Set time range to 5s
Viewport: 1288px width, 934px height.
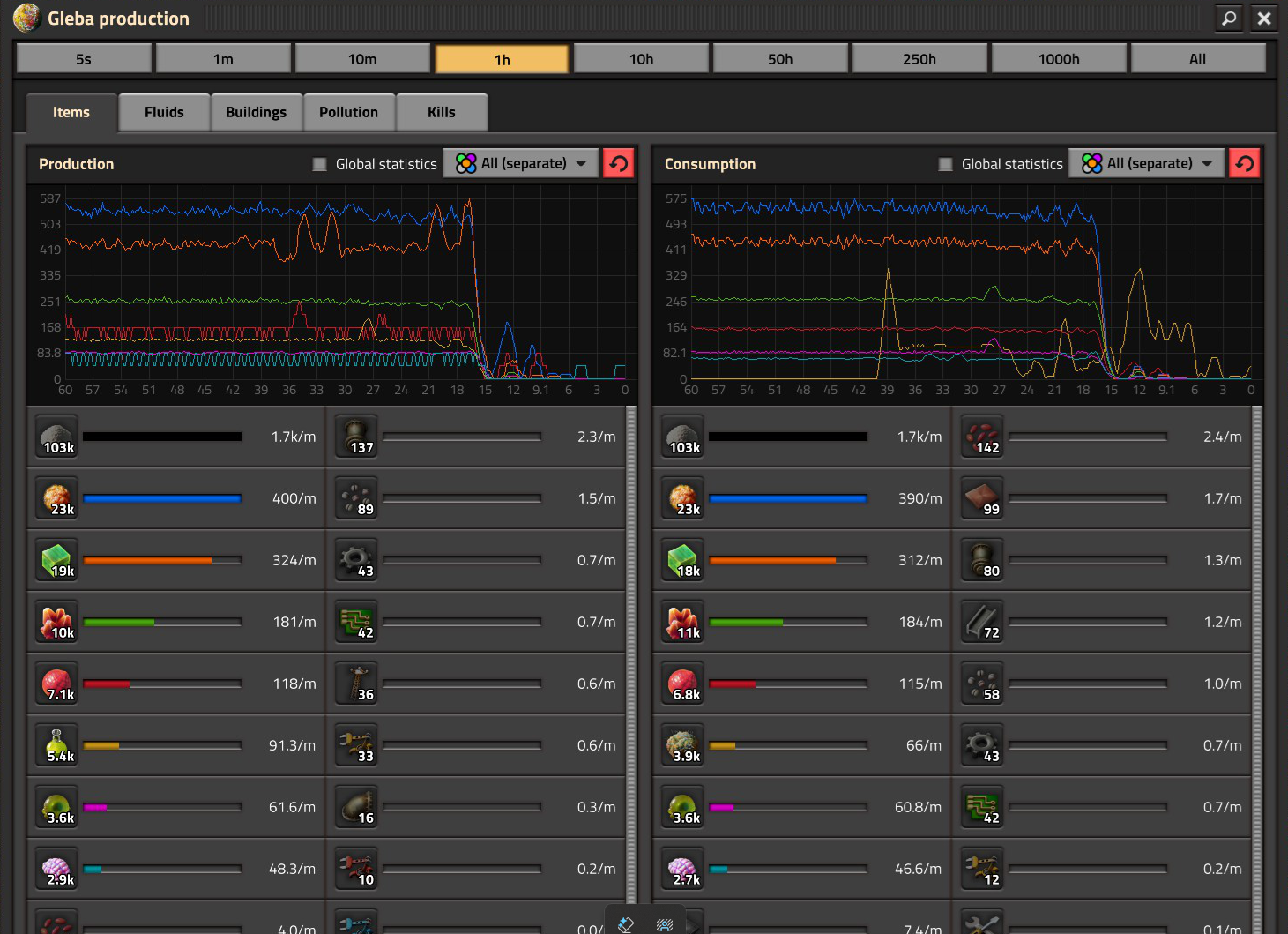(84, 59)
